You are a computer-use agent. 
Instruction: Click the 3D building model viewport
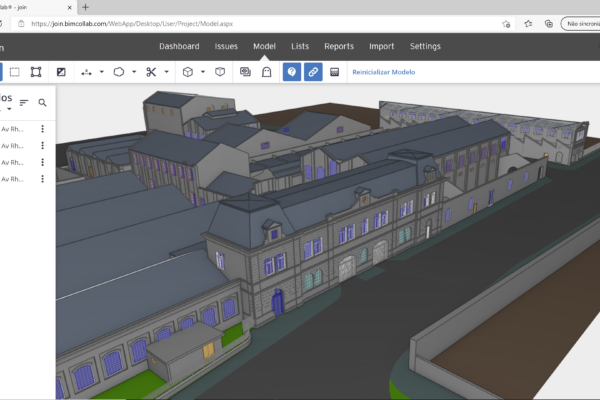pos(328,242)
